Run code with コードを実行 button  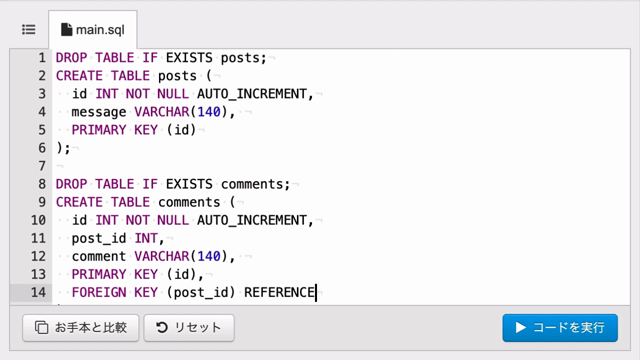coord(560,327)
